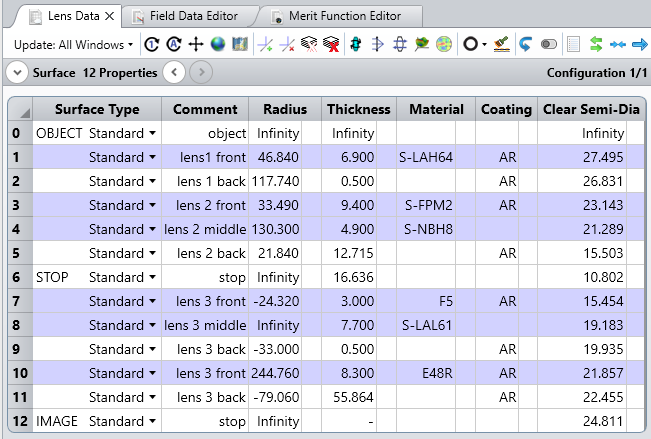The image size is (651, 439).
Task: Go to previous surface with left chevron
Action: pyautogui.click(x=174, y=73)
